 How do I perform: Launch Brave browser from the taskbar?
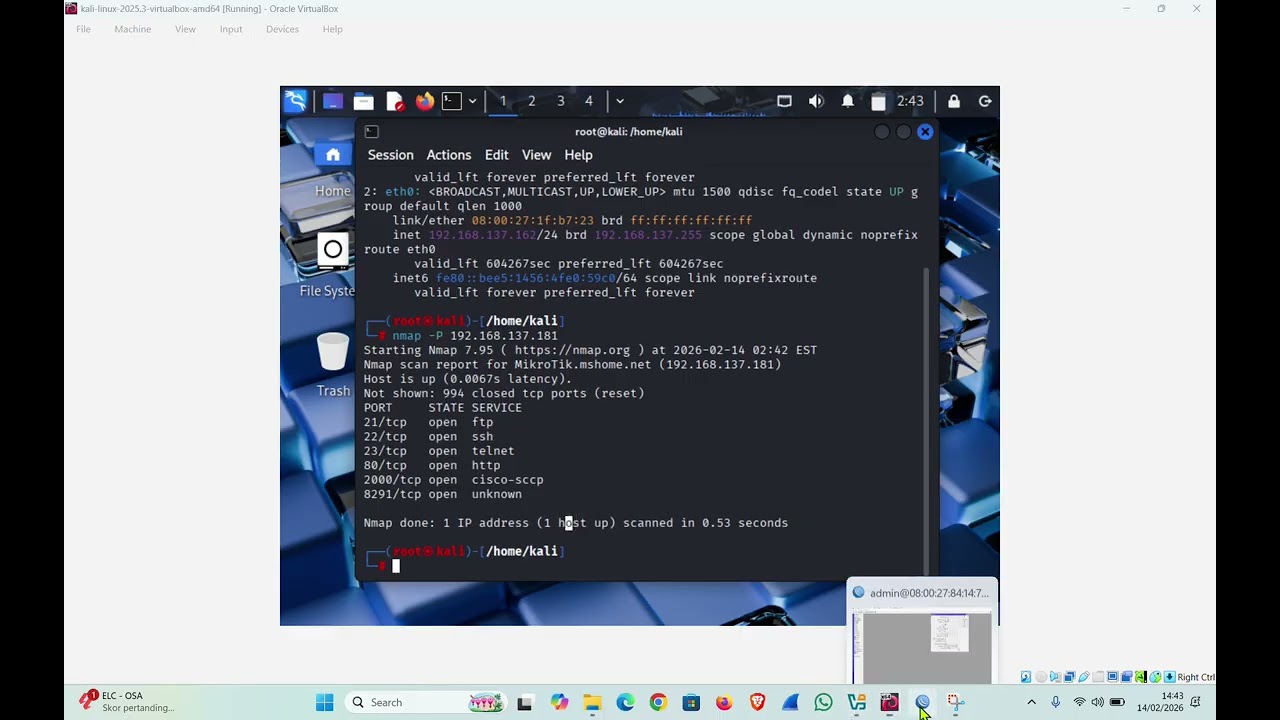point(757,703)
